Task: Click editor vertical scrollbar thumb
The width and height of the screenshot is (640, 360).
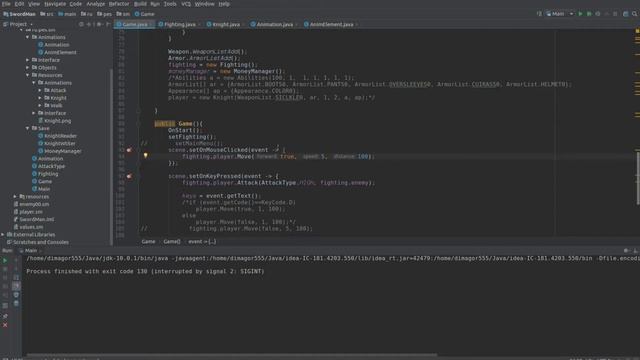Action: pyautogui.click(x=638, y=178)
